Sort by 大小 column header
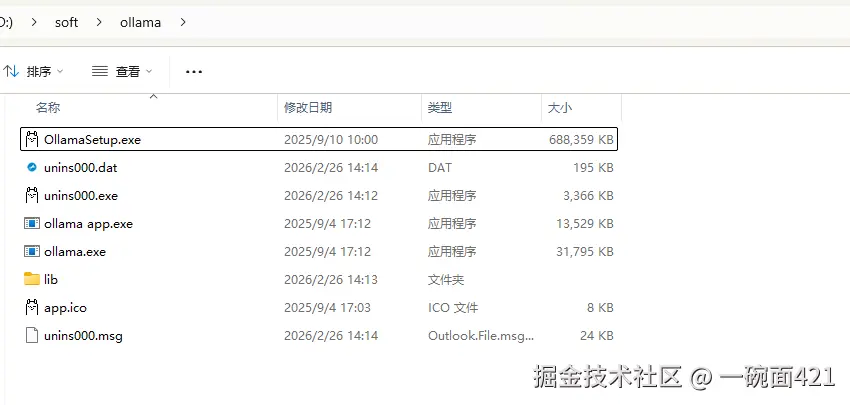 (560, 107)
